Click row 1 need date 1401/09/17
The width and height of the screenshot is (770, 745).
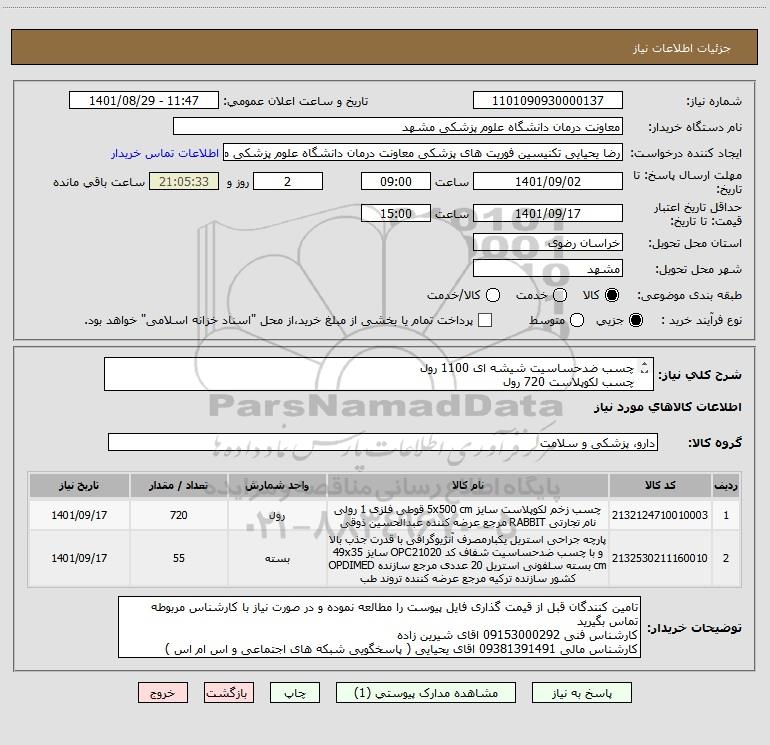[x=79, y=515]
